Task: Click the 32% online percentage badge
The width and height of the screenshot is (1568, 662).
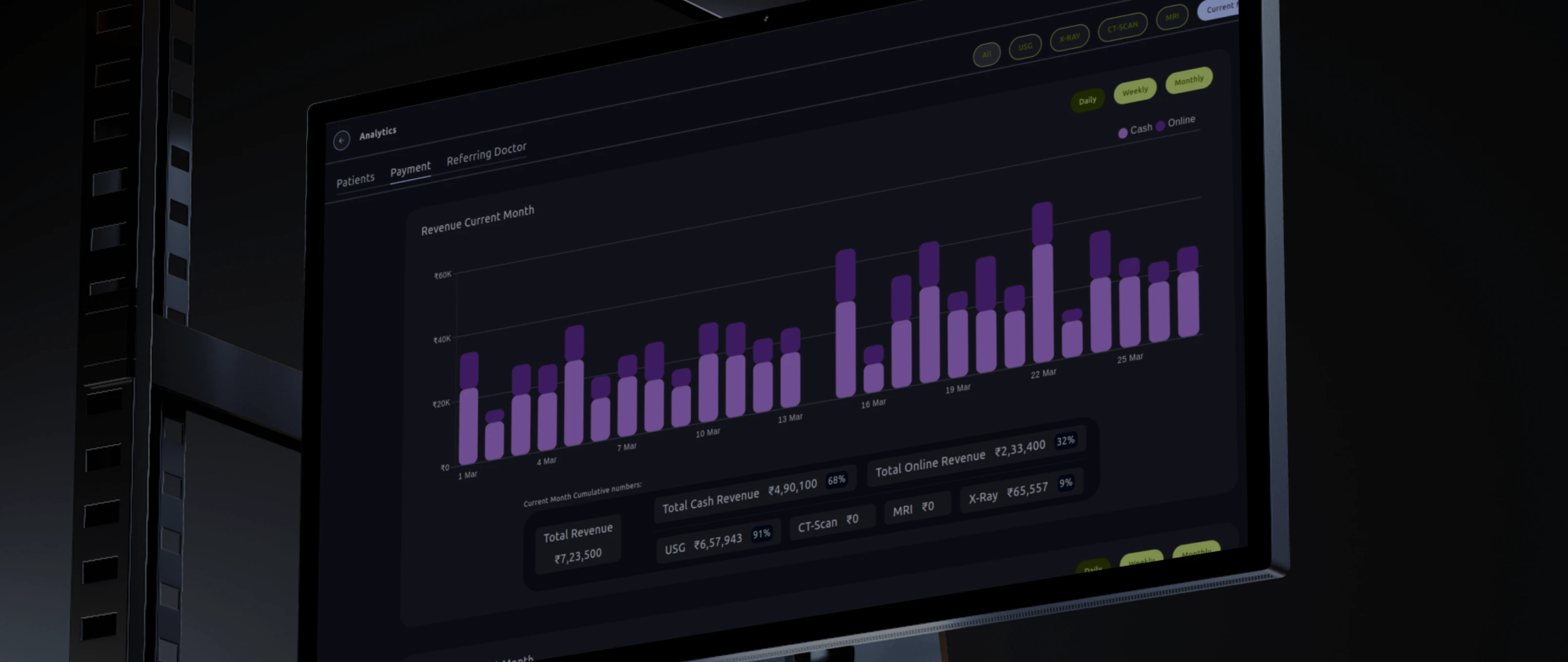Action: pyautogui.click(x=1065, y=441)
